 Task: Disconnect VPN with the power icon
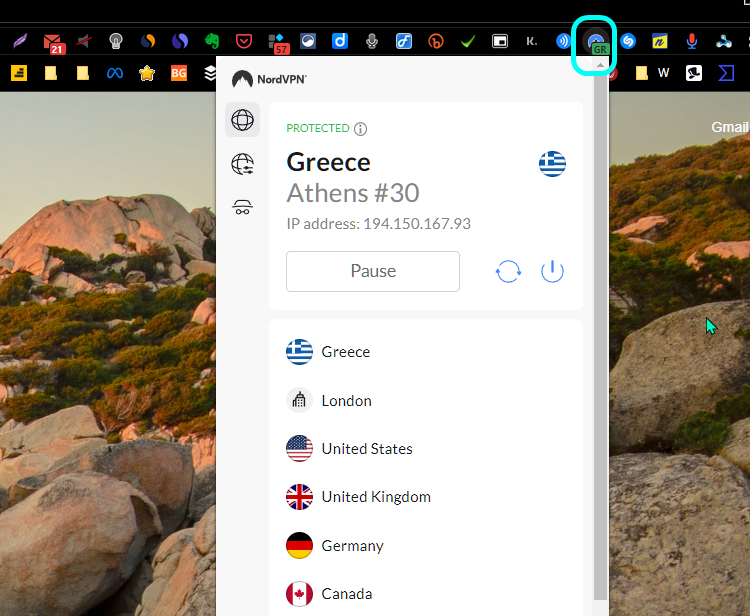coord(552,271)
